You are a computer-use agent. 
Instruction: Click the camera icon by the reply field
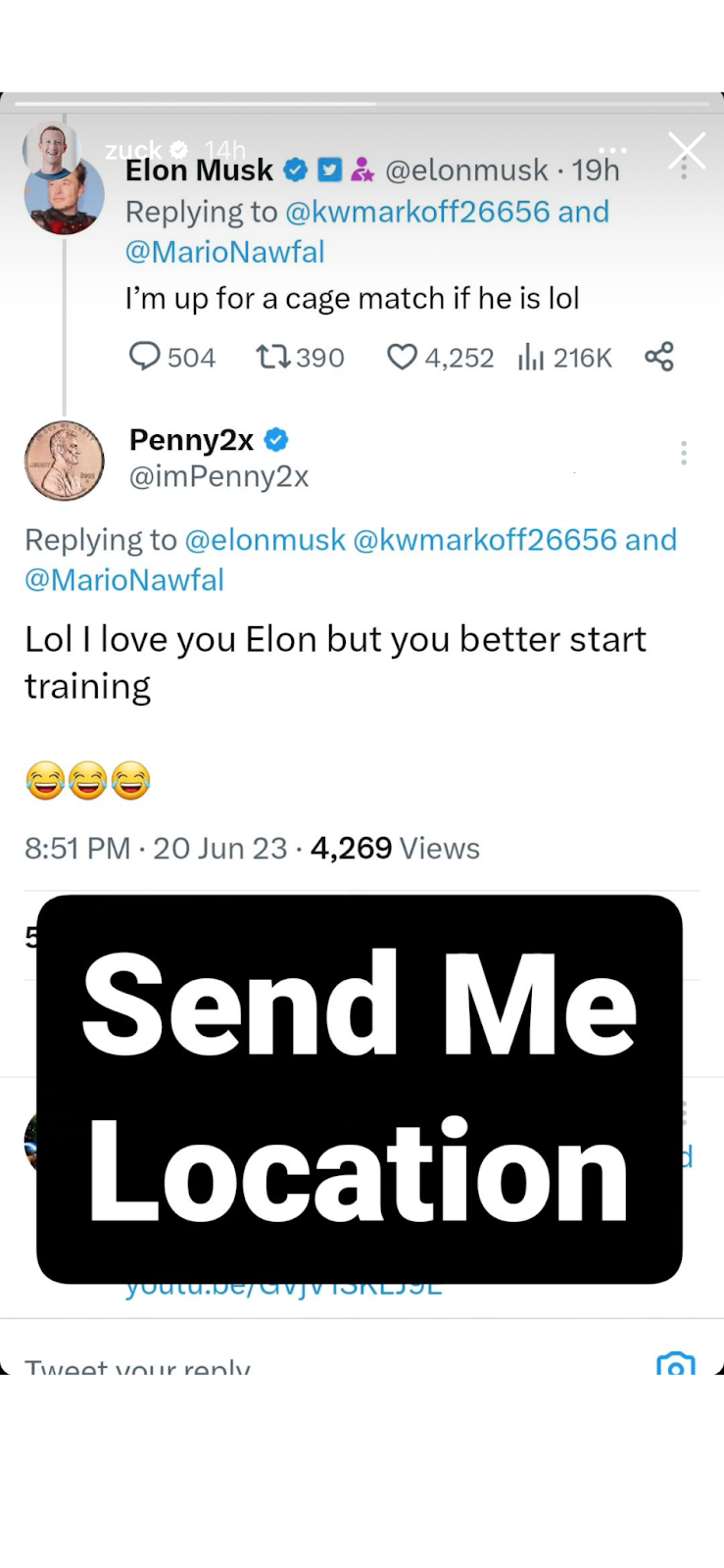pos(675,1365)
